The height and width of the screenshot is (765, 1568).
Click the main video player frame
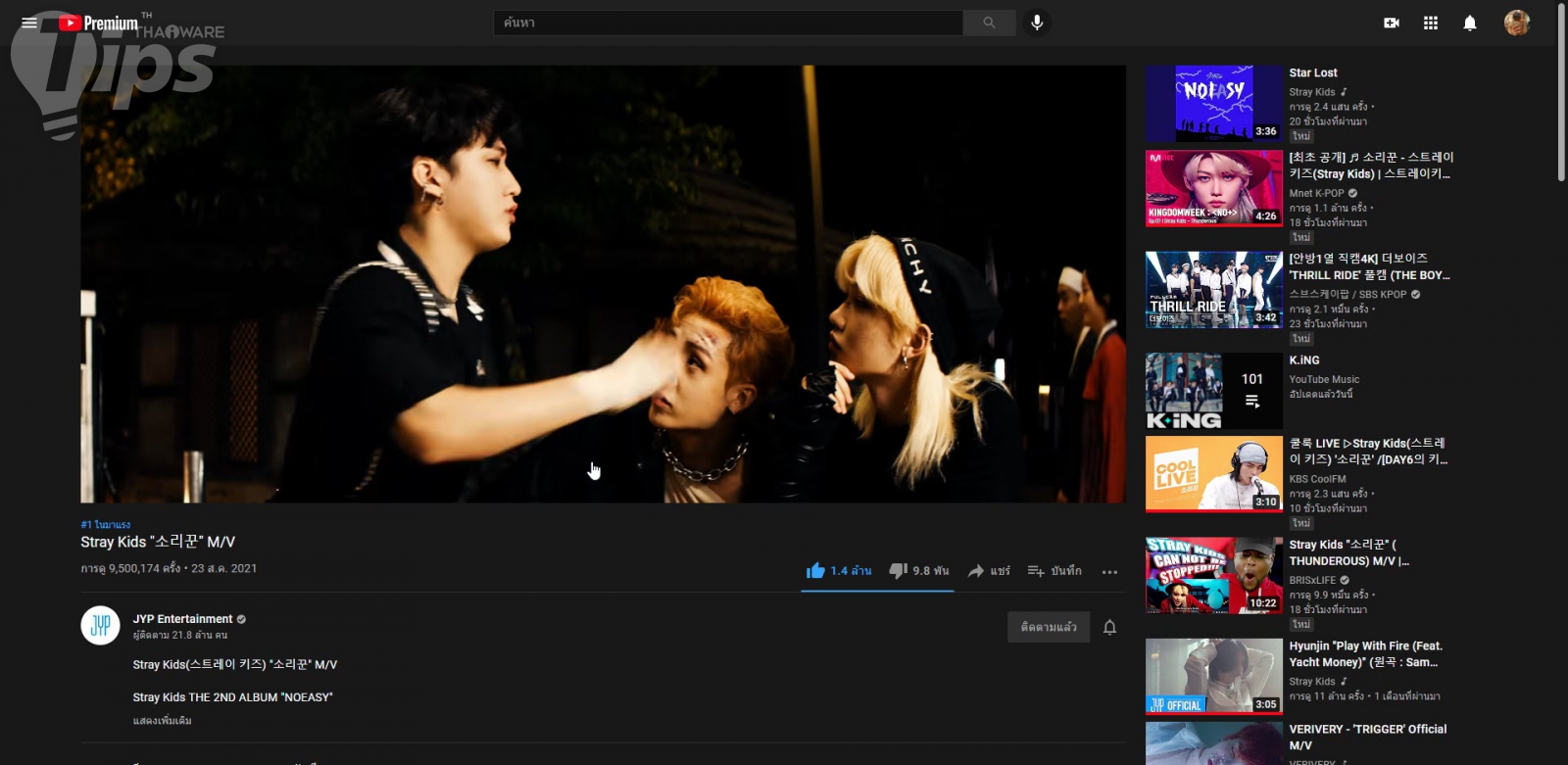click(x=604, y=284)
